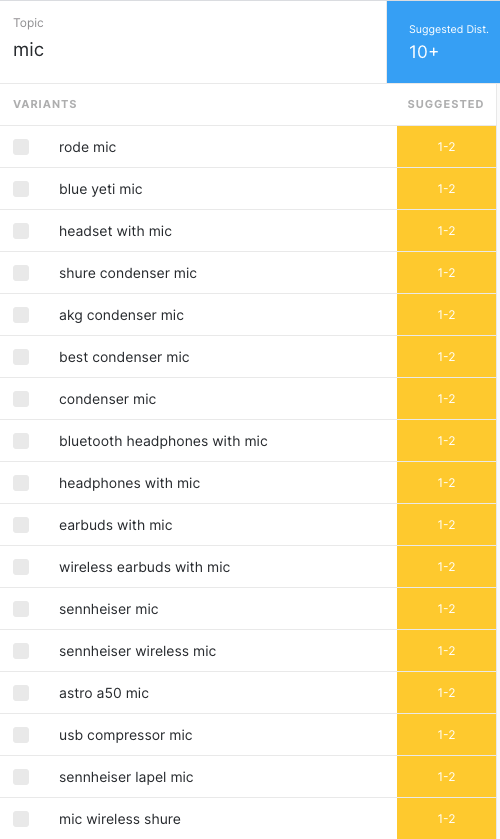Click the yellow 1-2 cell for earbuds with mic
The image size is (500, 839).
446,525
